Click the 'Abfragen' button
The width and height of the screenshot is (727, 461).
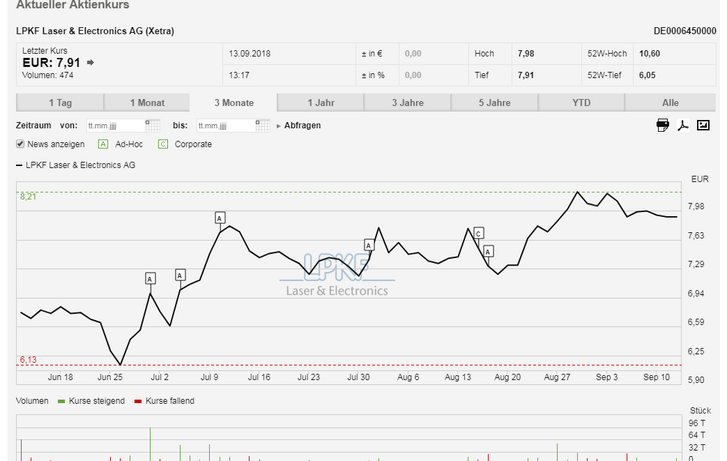pyautogui.click(x=301, y=125)
